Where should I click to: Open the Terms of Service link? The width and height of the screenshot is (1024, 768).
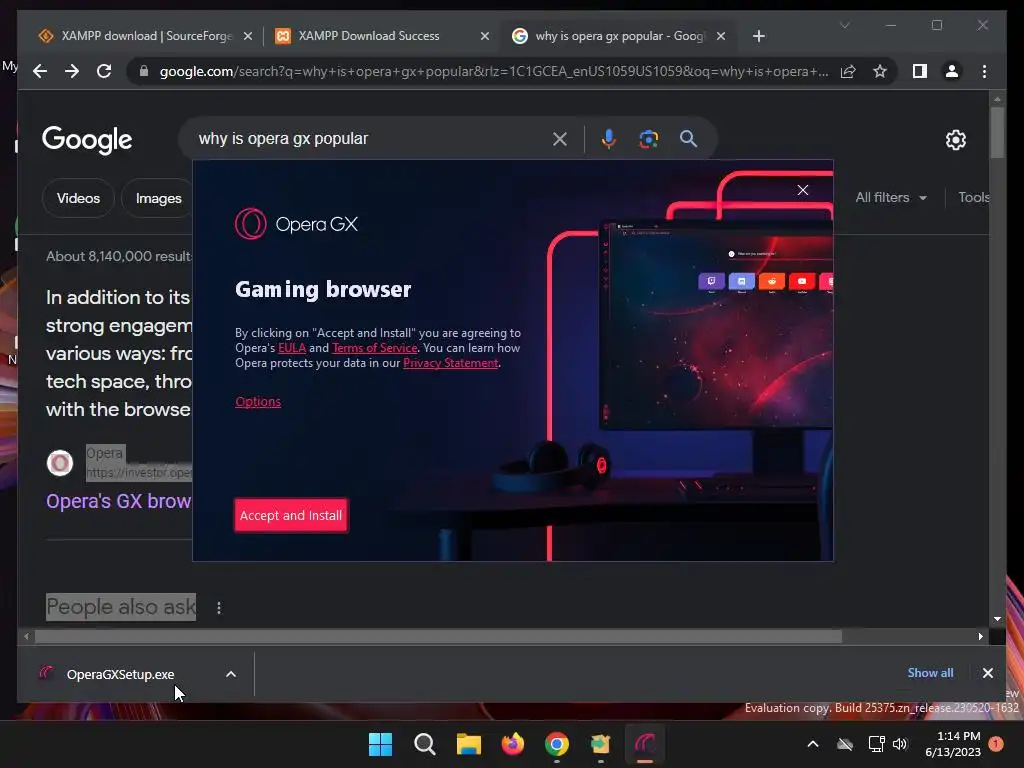point(375,348)
